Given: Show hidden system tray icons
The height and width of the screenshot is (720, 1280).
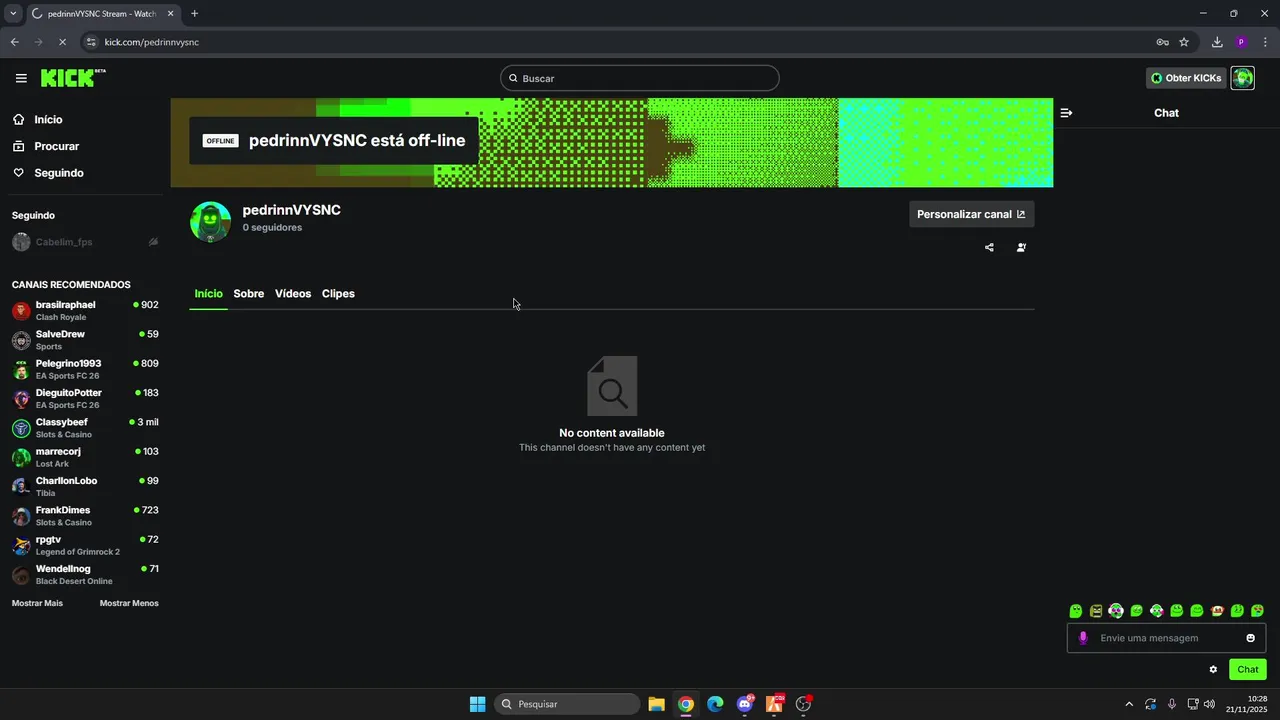Looking at the screenshot, I should pos(1129,704).
